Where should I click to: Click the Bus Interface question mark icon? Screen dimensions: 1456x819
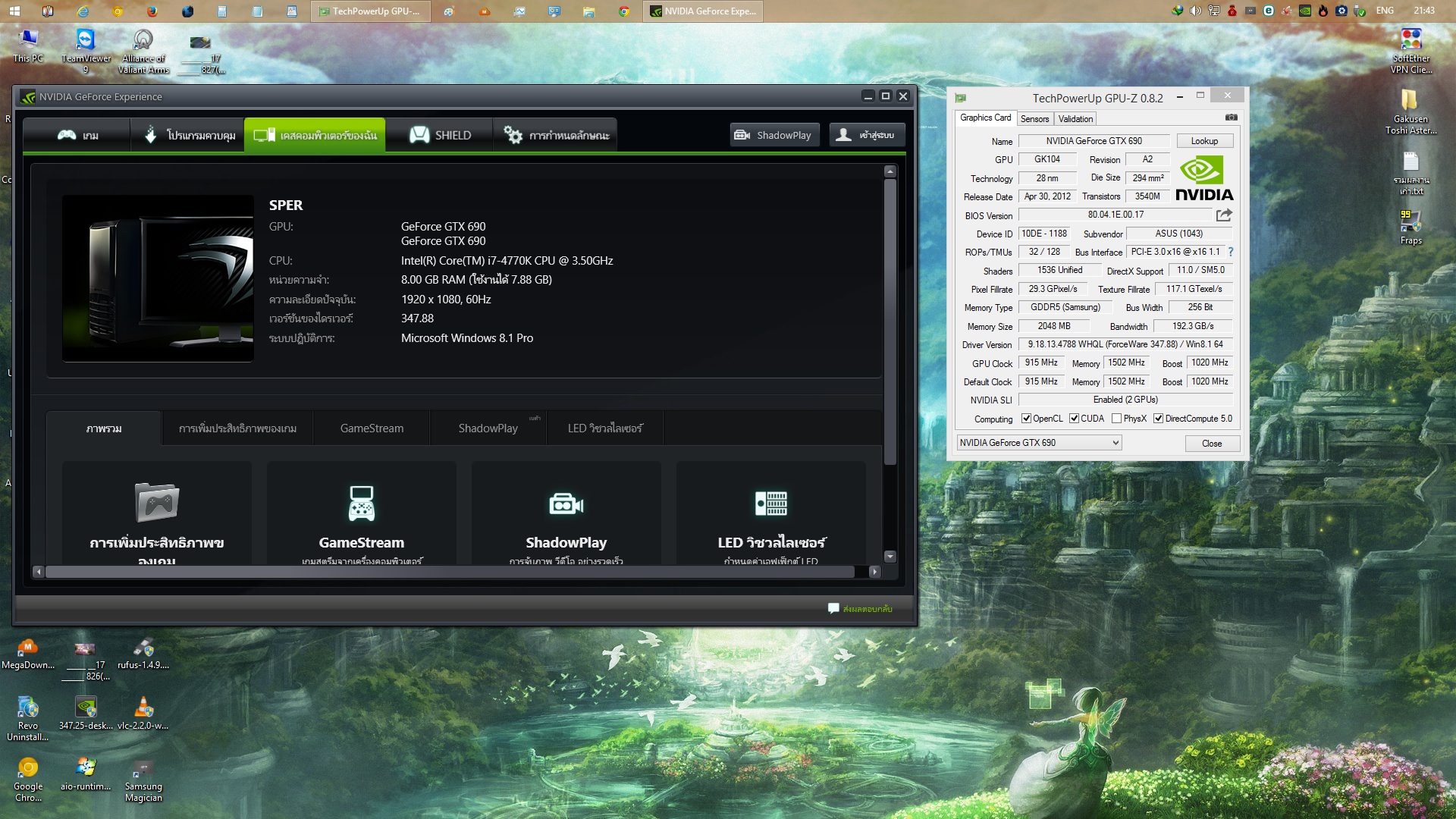pyautogui.click(x=1231, y=252)
